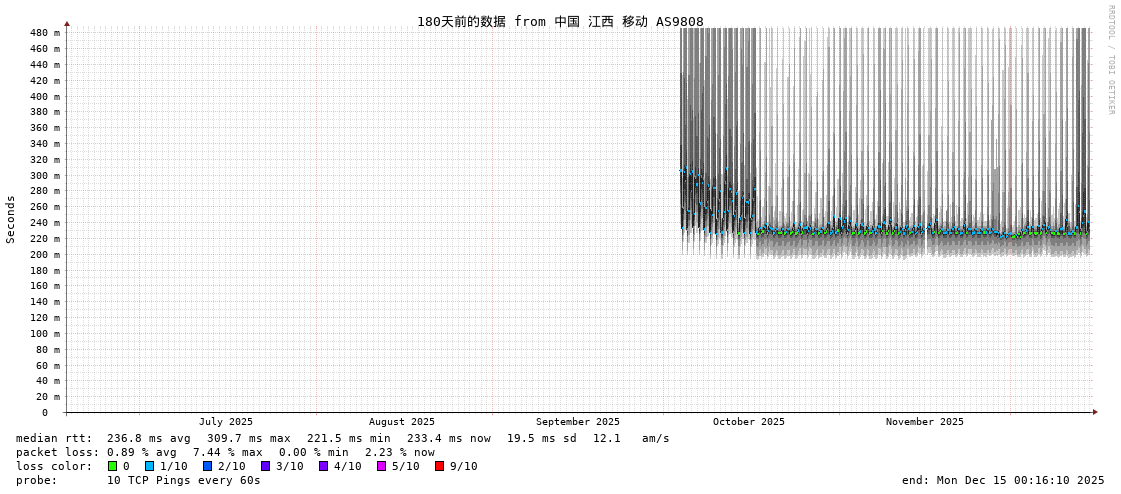
Task: Click the September 2025 x-axis label
Action: [x=577, y=422]
